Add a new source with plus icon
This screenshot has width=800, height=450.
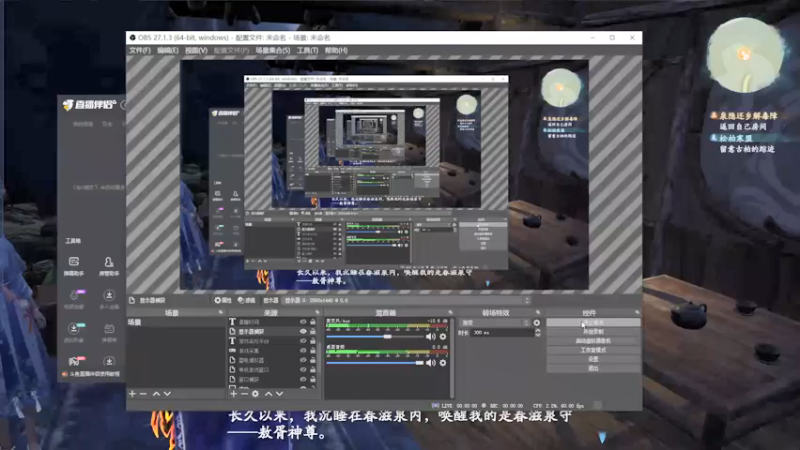tap(233, 394)
